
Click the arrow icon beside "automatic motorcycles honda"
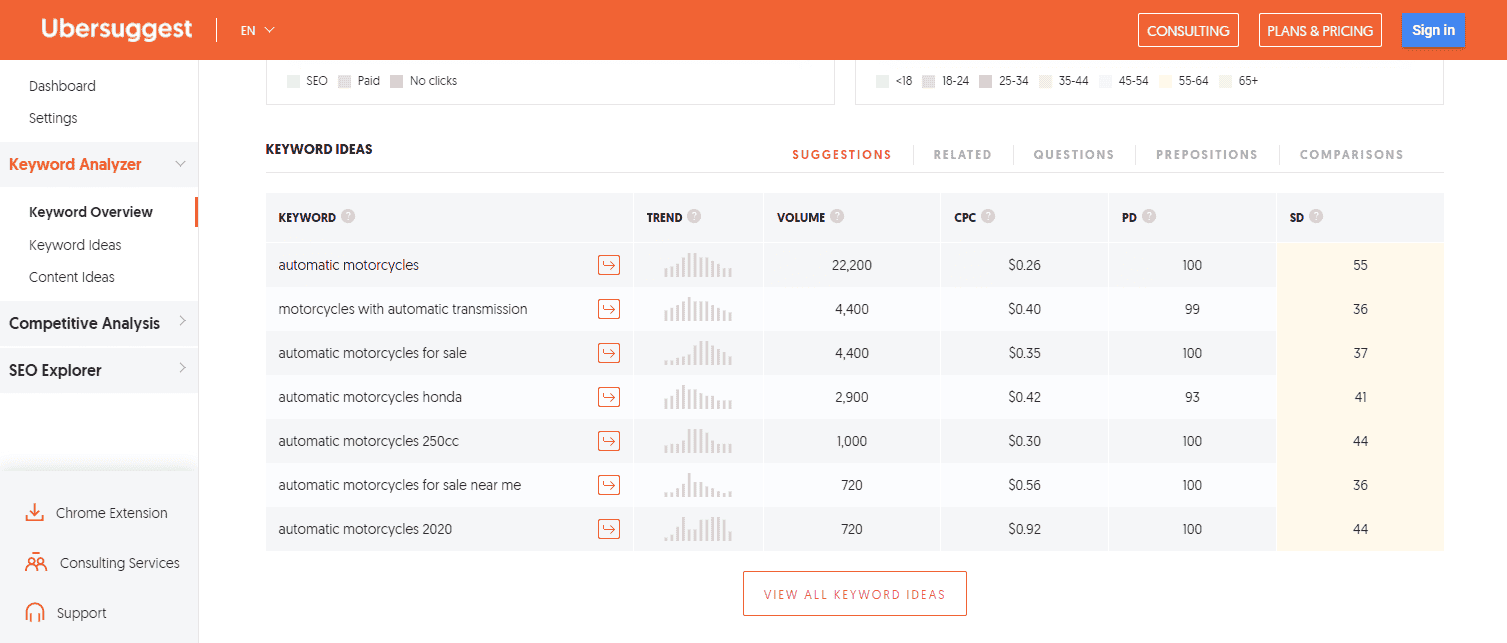click(x=608, y=397)
